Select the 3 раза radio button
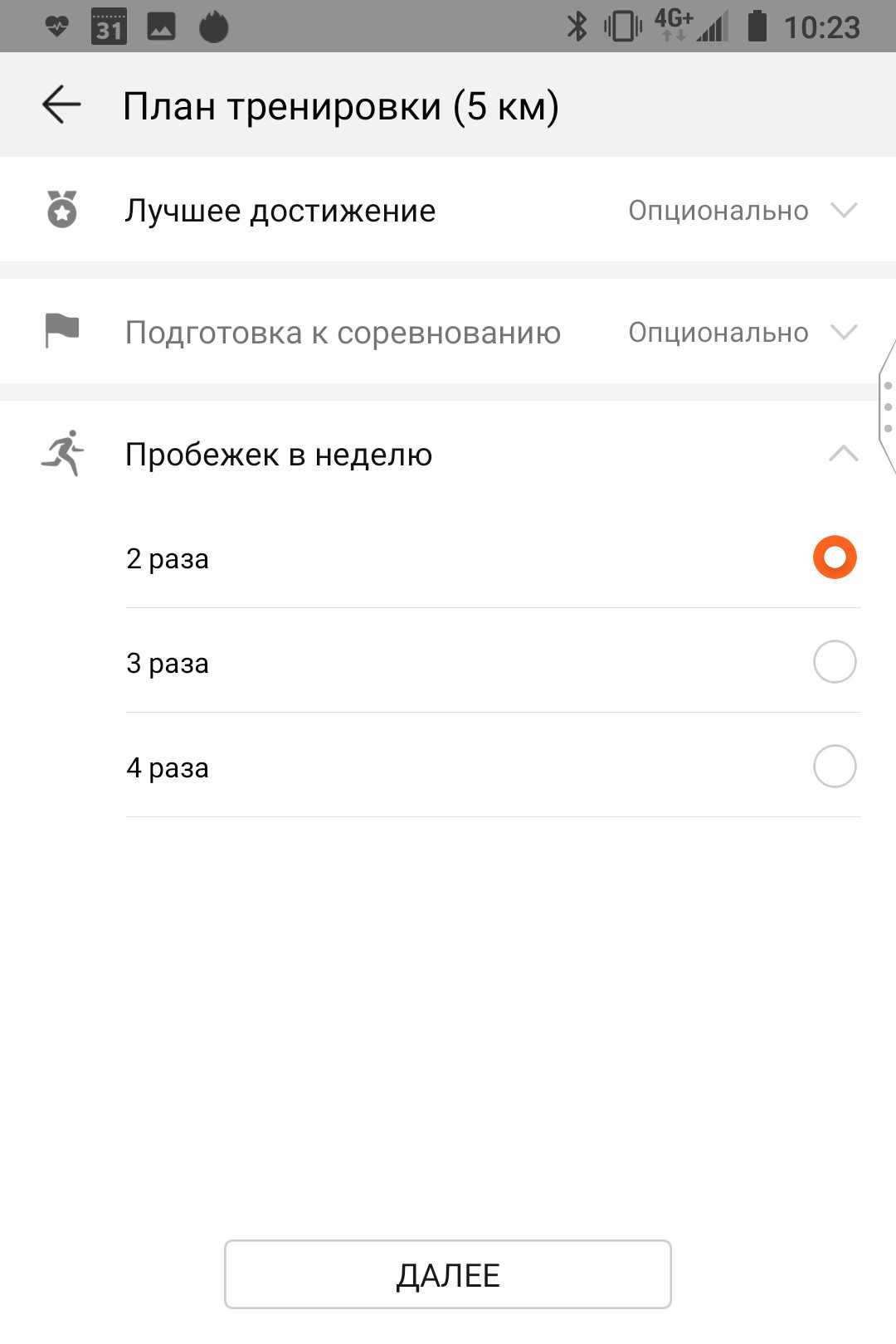 pos(834,661)
